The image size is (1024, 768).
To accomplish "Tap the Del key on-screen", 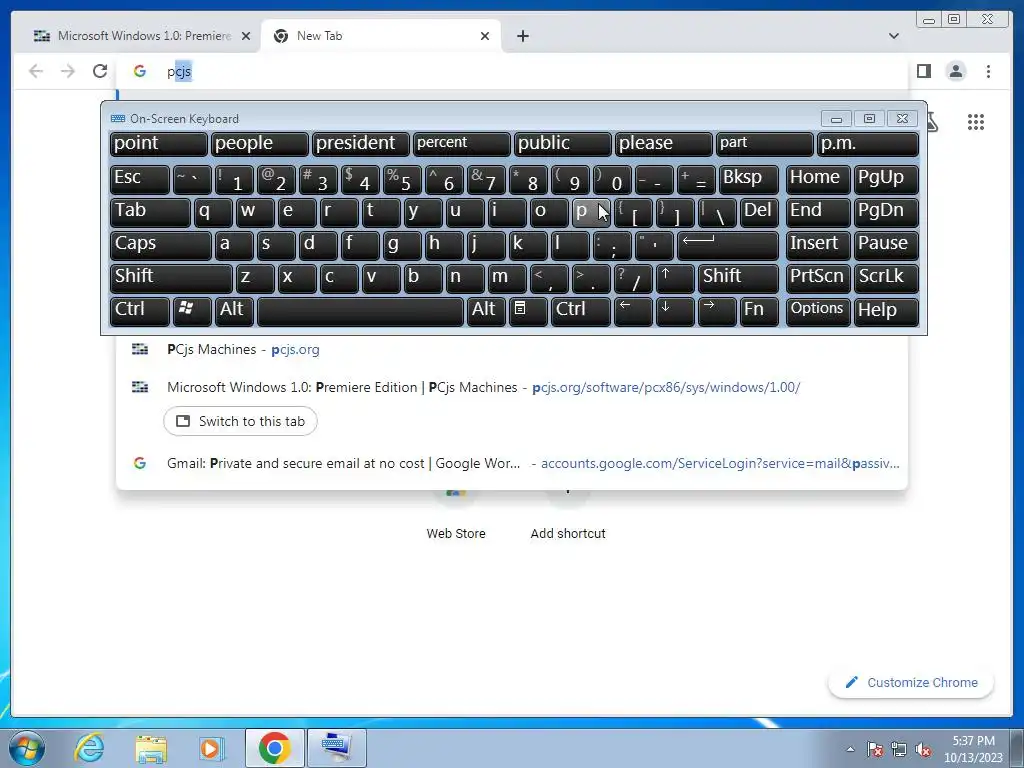I will pyautogui.click(x=760, y=213).
